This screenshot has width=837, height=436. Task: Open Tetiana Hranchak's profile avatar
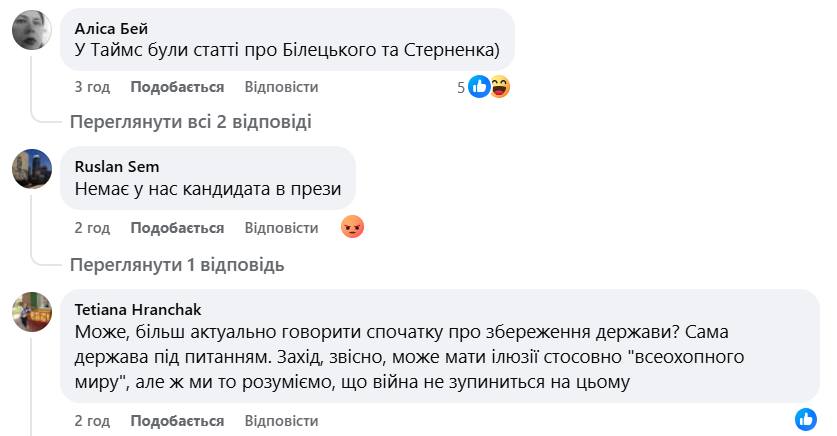[x=32, y=311]
